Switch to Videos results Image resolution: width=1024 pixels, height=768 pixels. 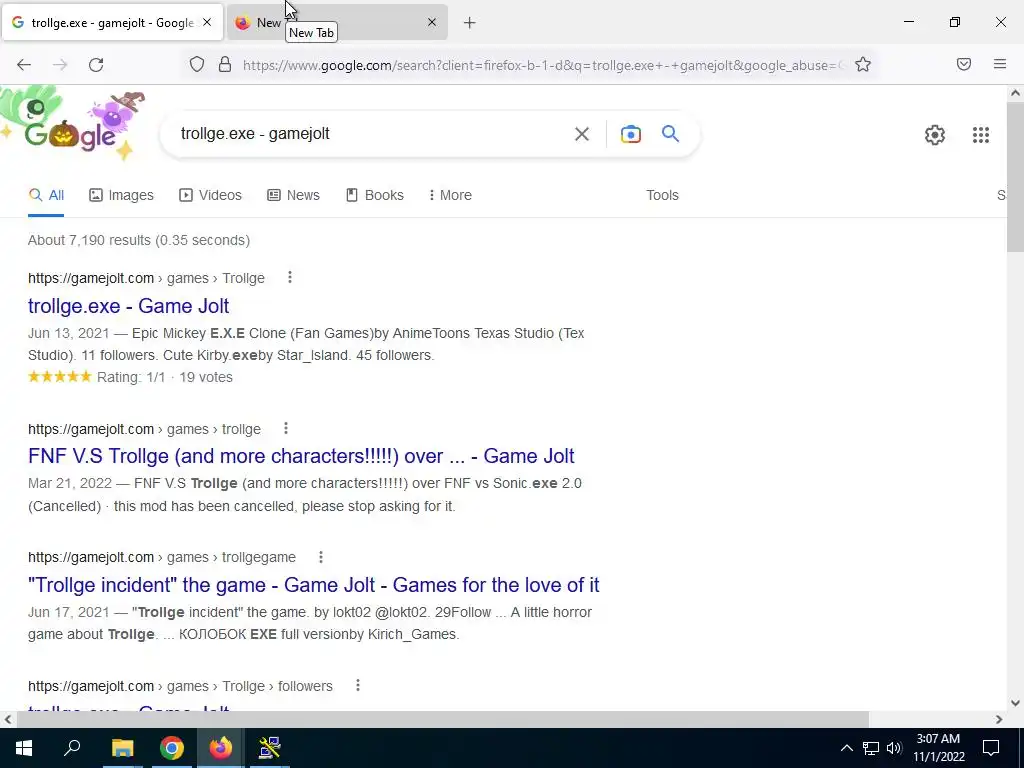(210, 195)
